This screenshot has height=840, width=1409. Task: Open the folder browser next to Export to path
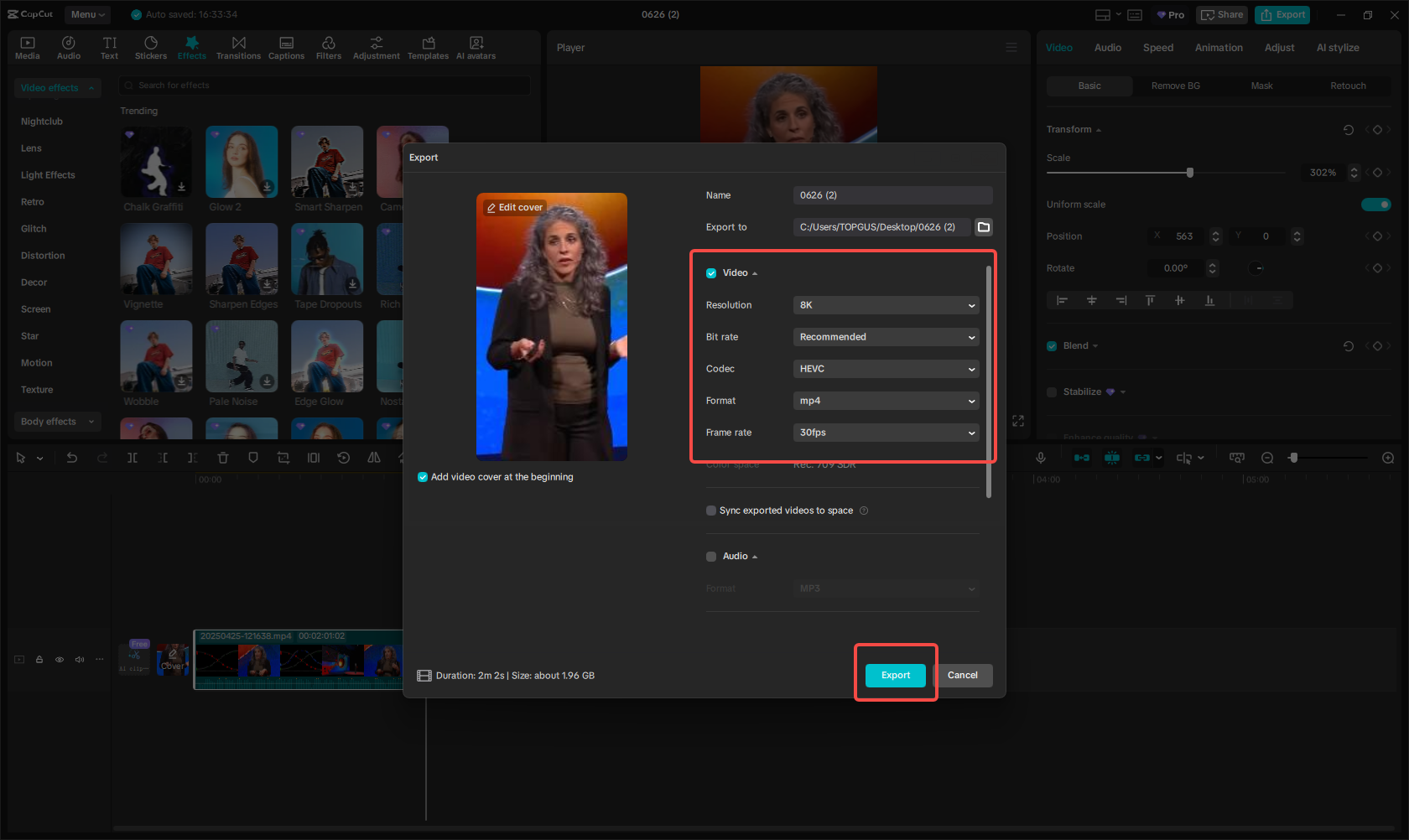pyautogui.click(x=983, y=226)
